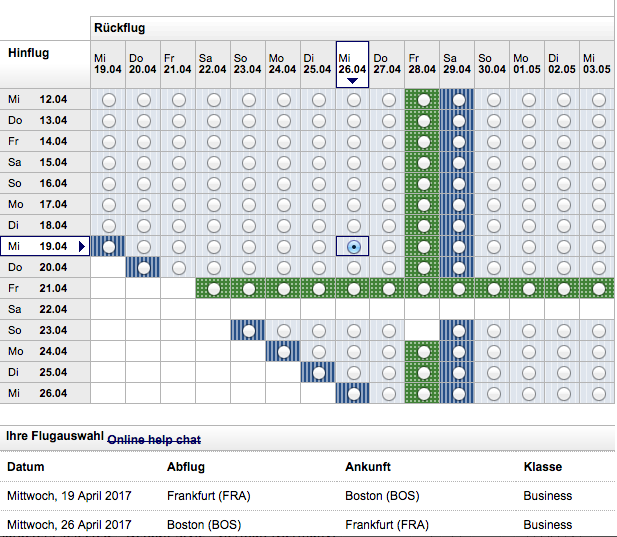Click the Mi 03.05 return column header
617x537 pixels.
(596, 65)
